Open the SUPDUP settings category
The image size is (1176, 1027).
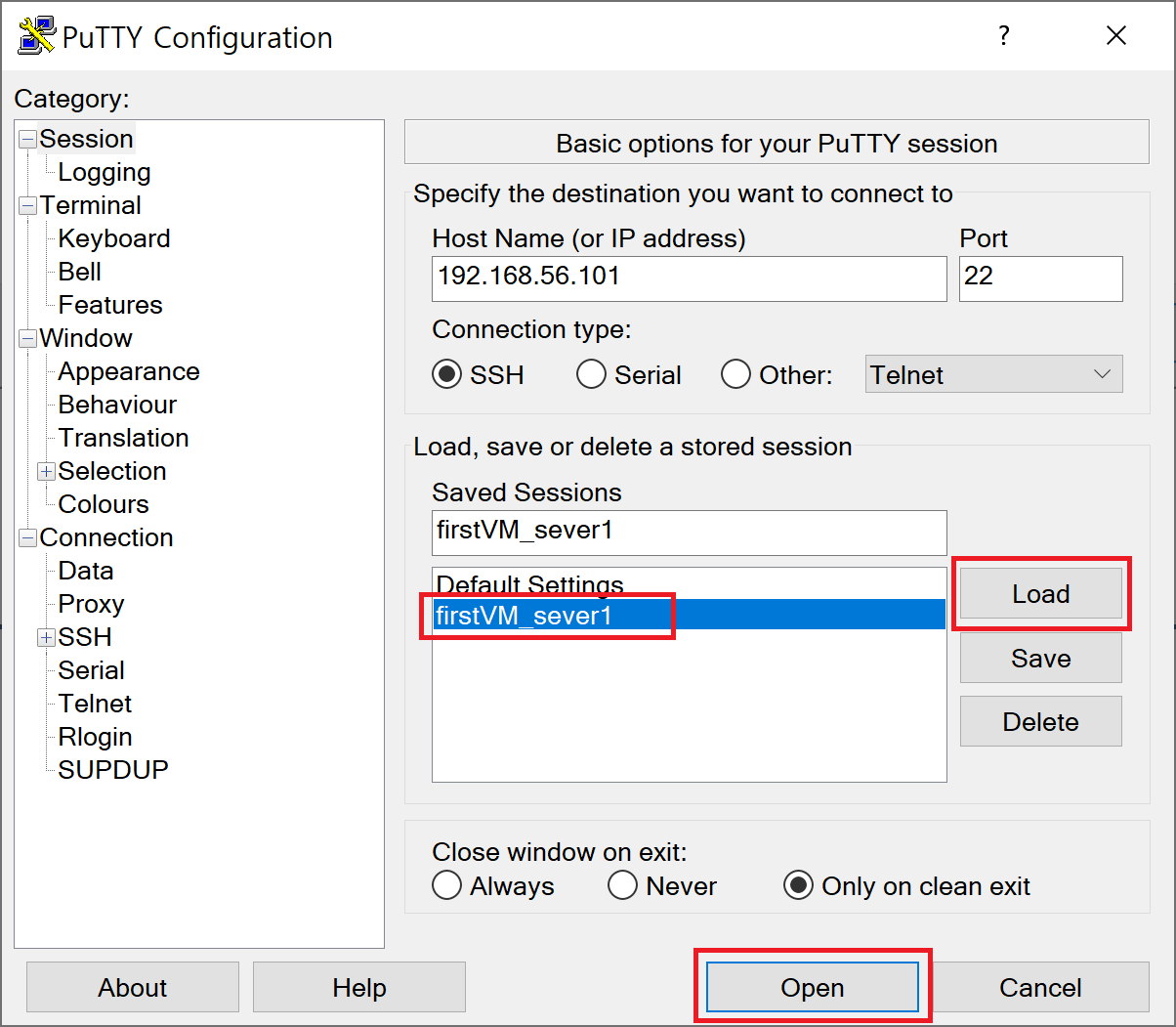(113, 770)
